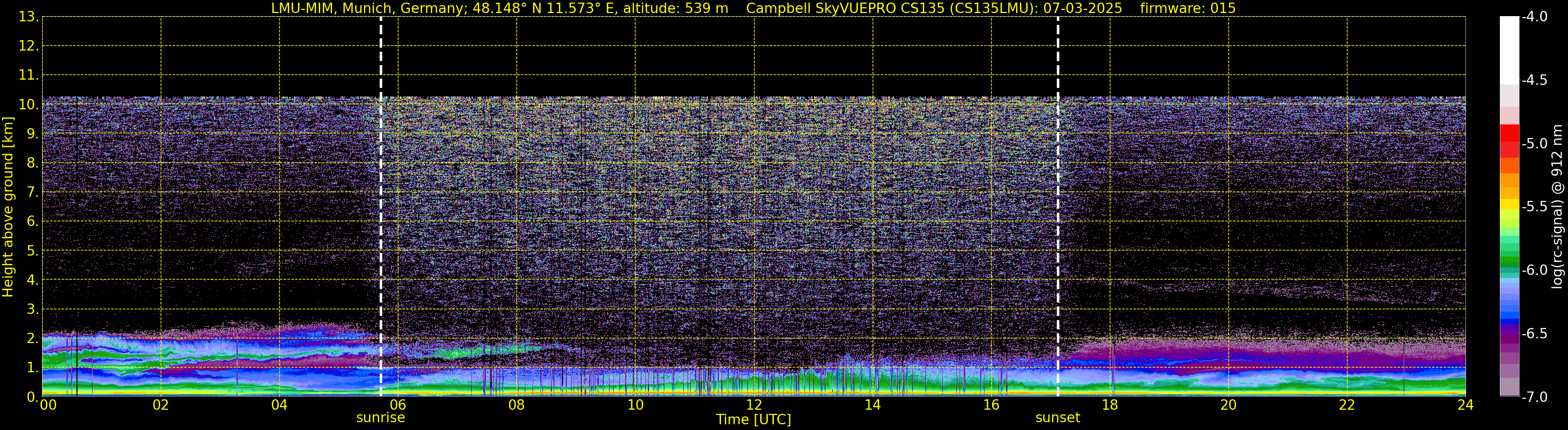
Task: Click the 3 km height tick label
Action: 32,309
